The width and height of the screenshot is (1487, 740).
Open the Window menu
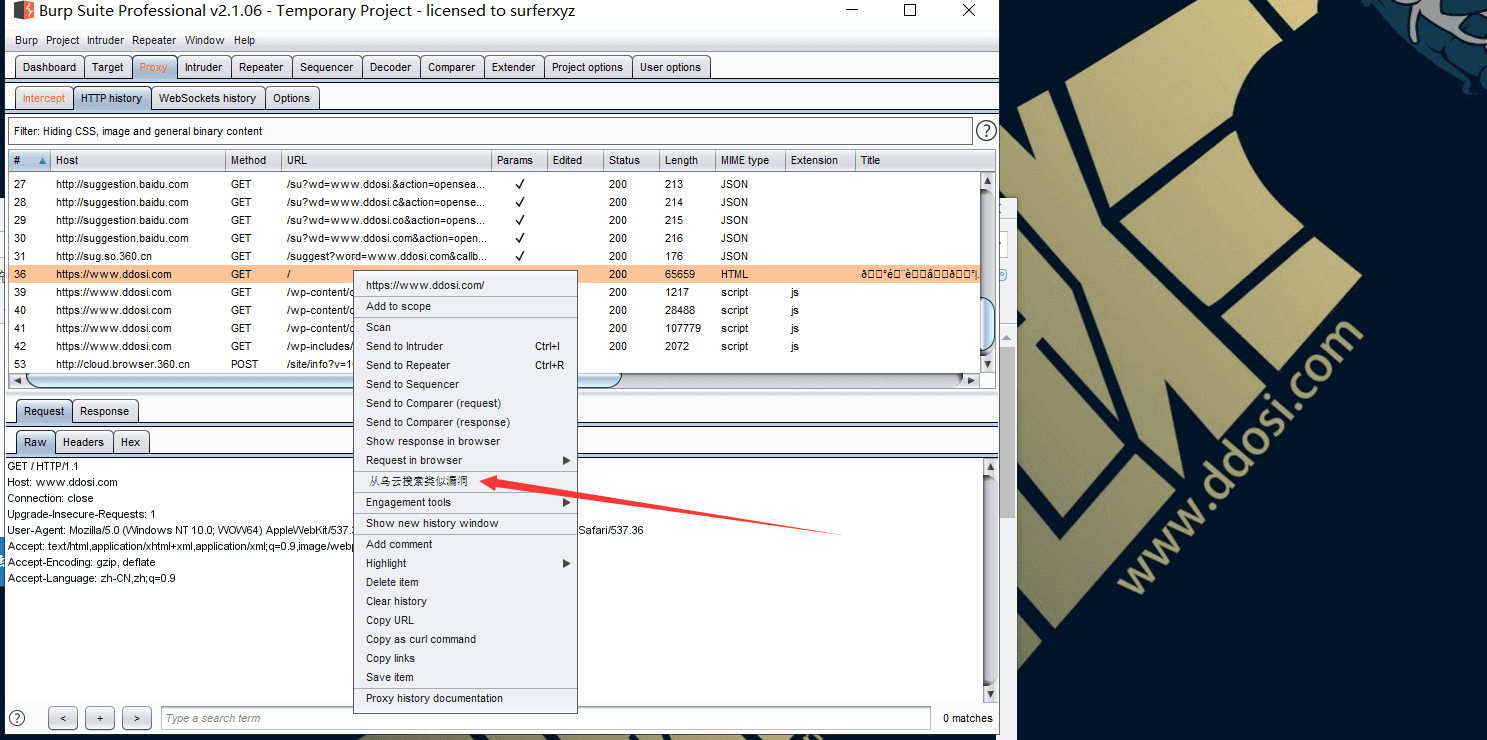pos(204,40)
